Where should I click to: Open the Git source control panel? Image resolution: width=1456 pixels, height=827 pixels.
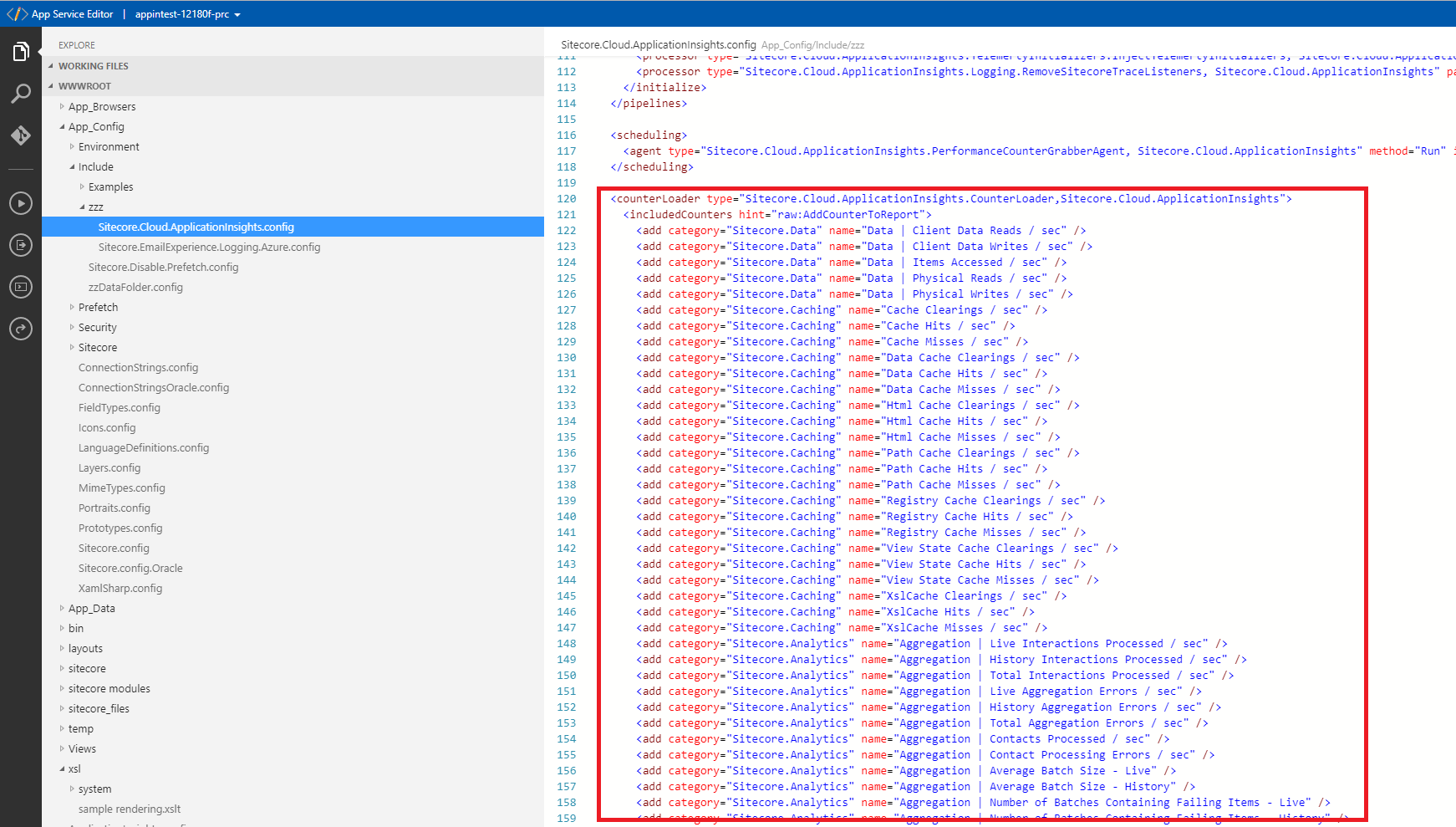point(21,135)
